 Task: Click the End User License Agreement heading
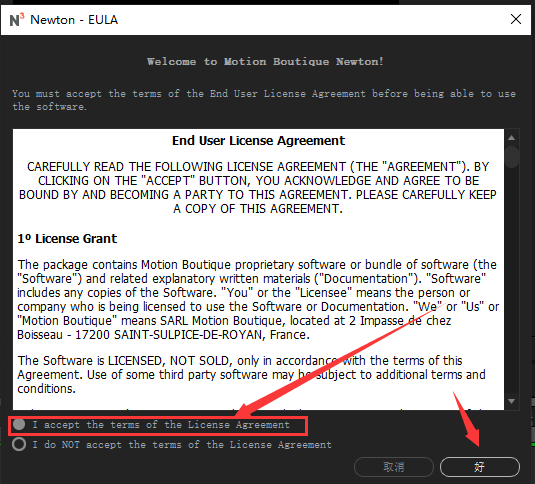[x=258, y=141]
